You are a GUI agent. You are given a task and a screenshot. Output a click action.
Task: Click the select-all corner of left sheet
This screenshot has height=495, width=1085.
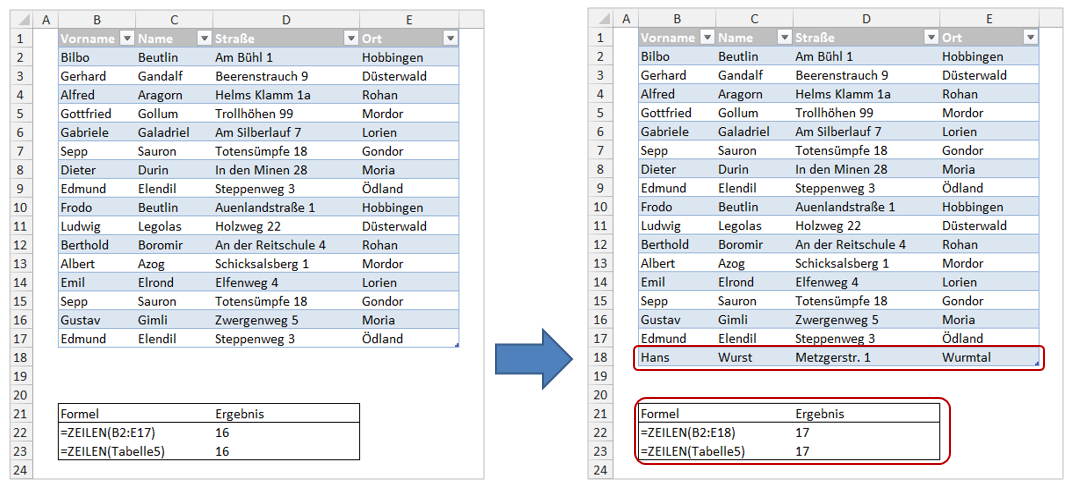(21, 19)
